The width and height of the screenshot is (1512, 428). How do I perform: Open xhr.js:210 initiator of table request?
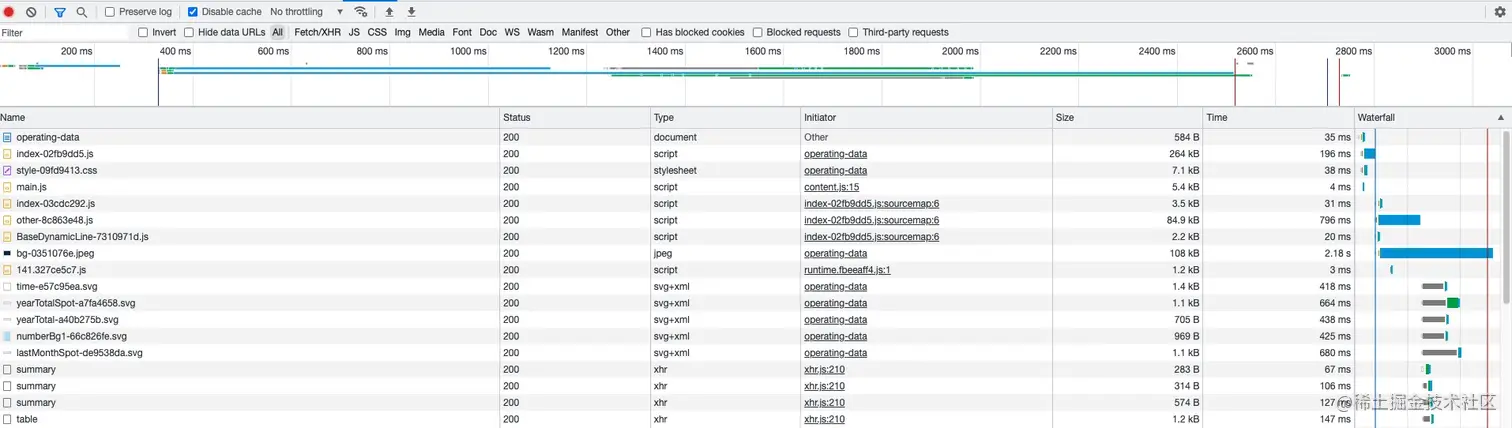point(824,419)
